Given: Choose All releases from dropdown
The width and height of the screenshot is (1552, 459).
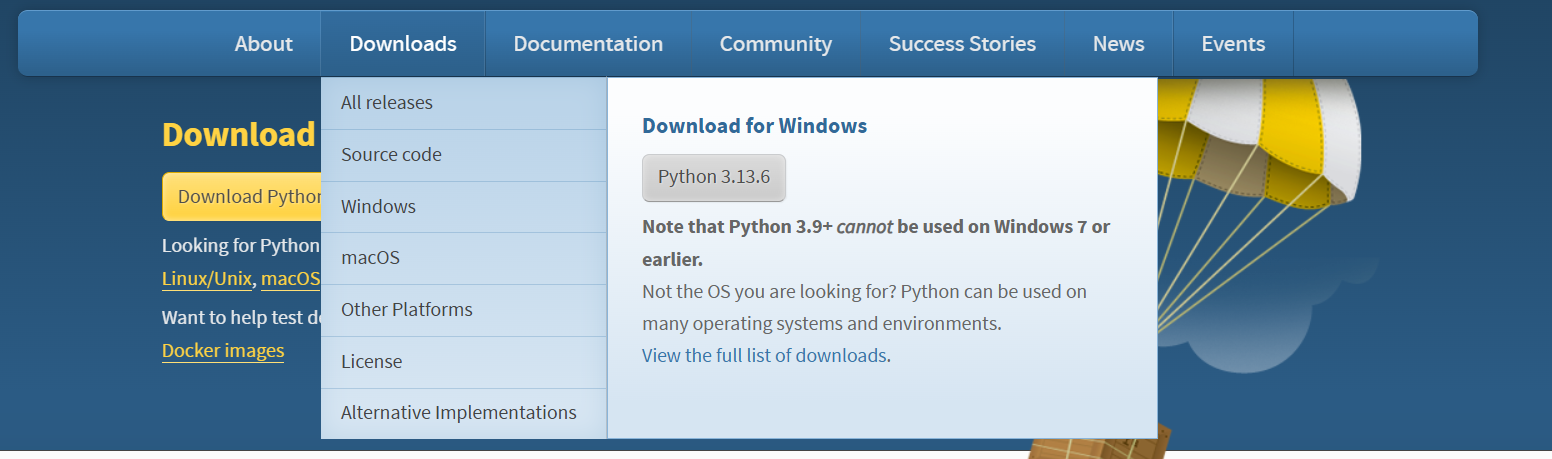Looking at the screenshot, I should [387, 103].
